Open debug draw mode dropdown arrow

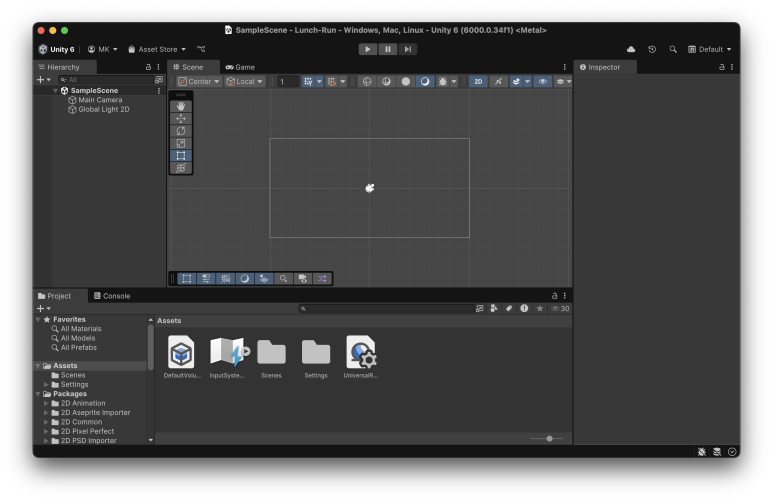(x=454, y=81)
